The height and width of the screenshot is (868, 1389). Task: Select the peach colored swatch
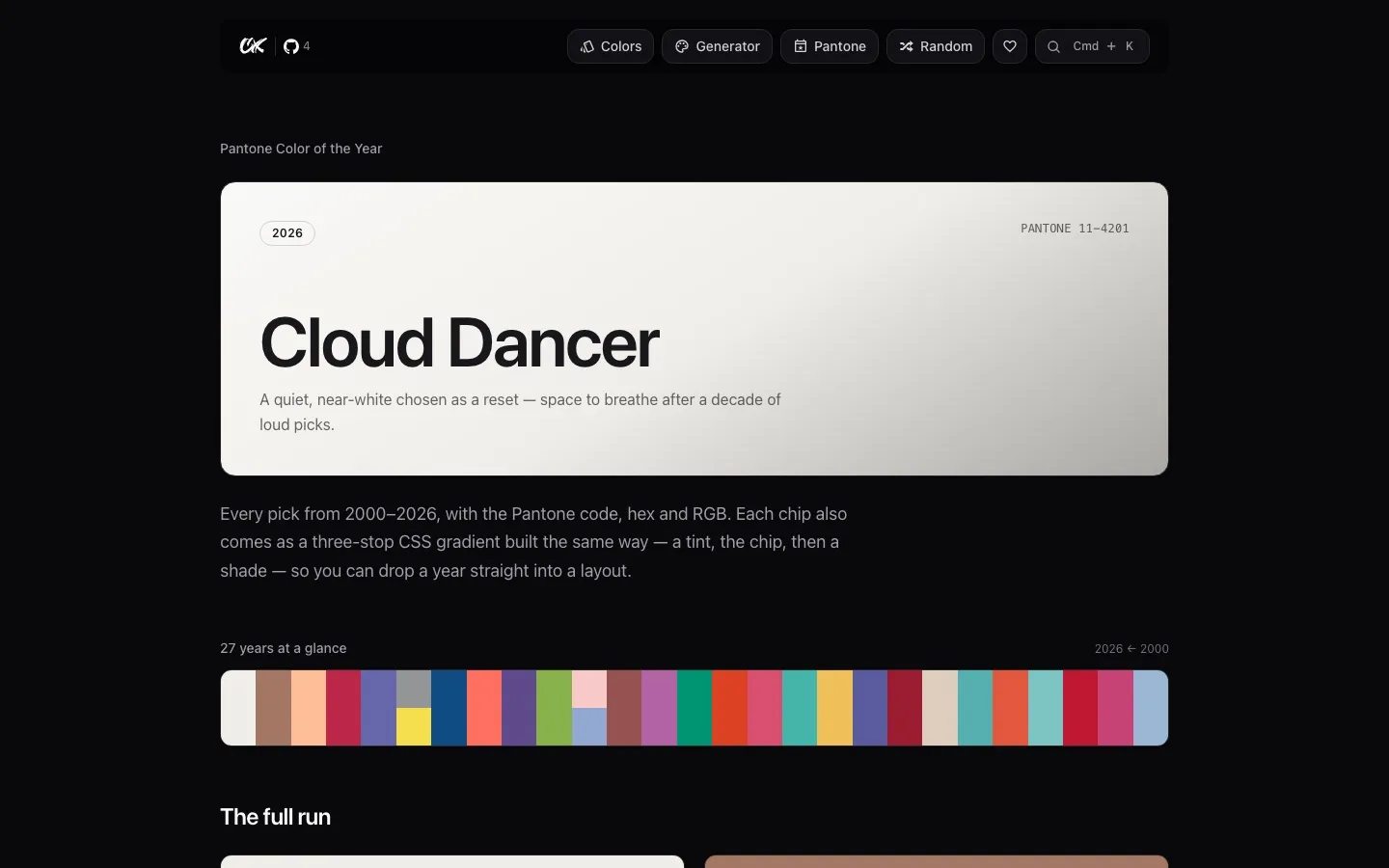click(x=309, y=708)
